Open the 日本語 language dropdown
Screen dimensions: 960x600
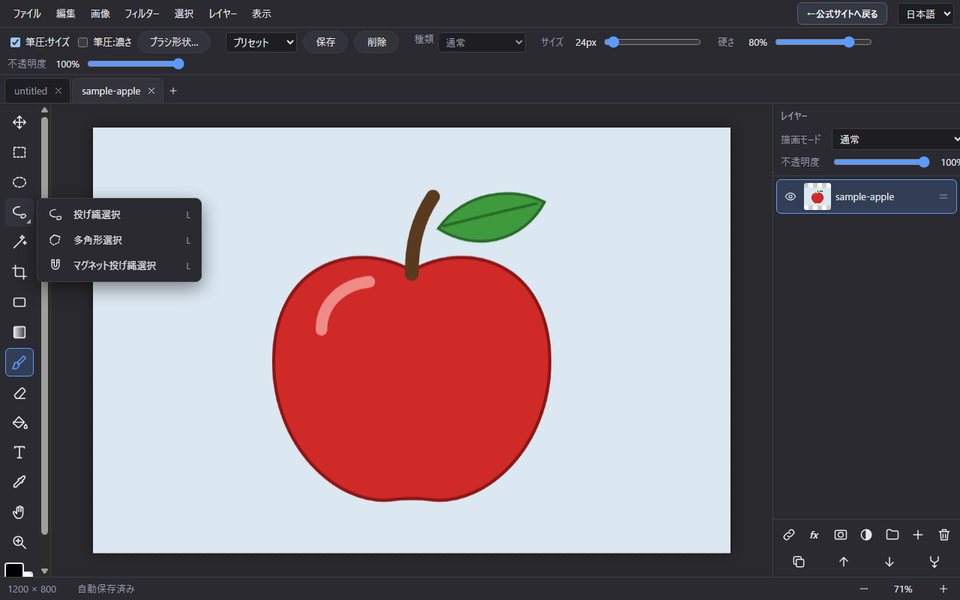(x=926, y=14)
